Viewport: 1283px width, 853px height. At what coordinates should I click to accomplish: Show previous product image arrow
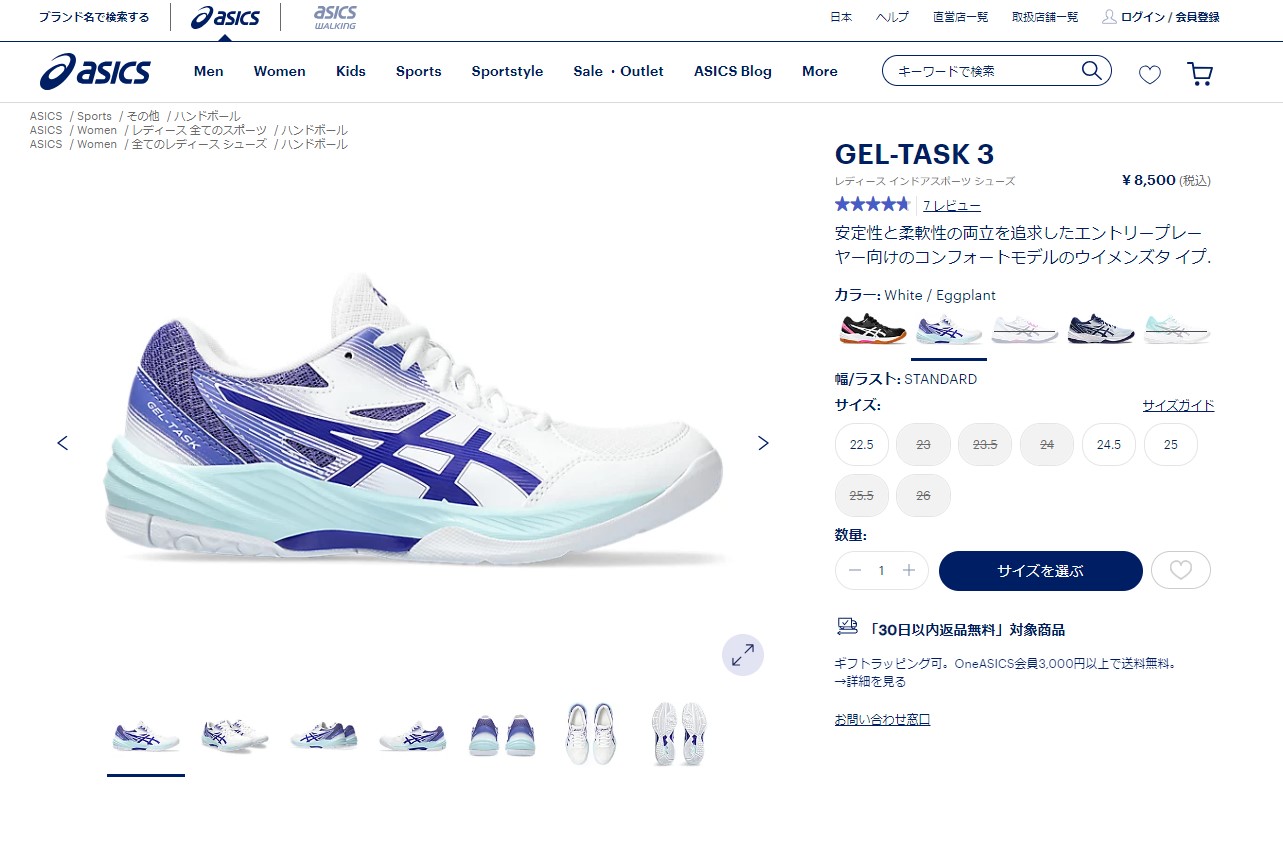(63, 443)
